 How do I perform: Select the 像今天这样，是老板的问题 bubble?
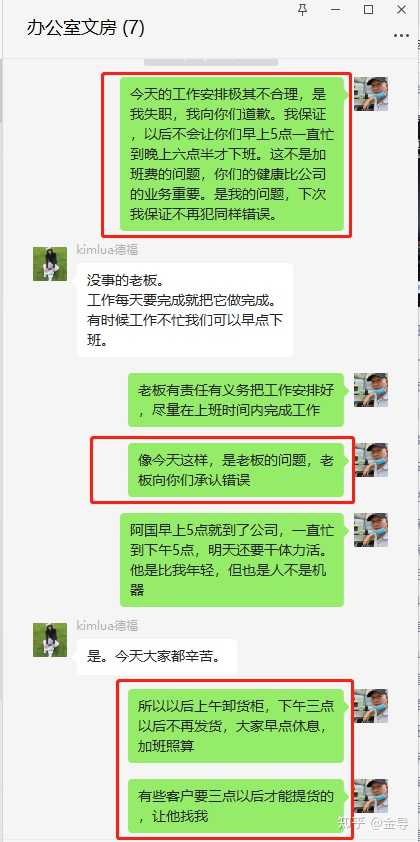coord(236,470)
